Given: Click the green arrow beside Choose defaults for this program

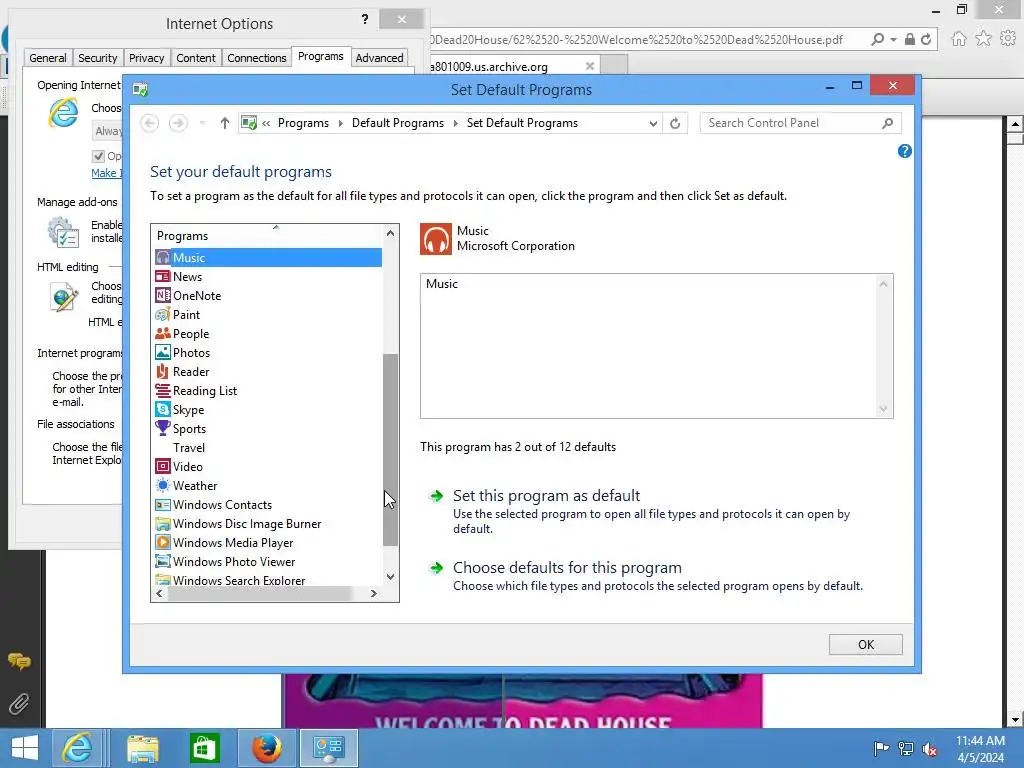Looking at the screenshot, I should point(436,568).
